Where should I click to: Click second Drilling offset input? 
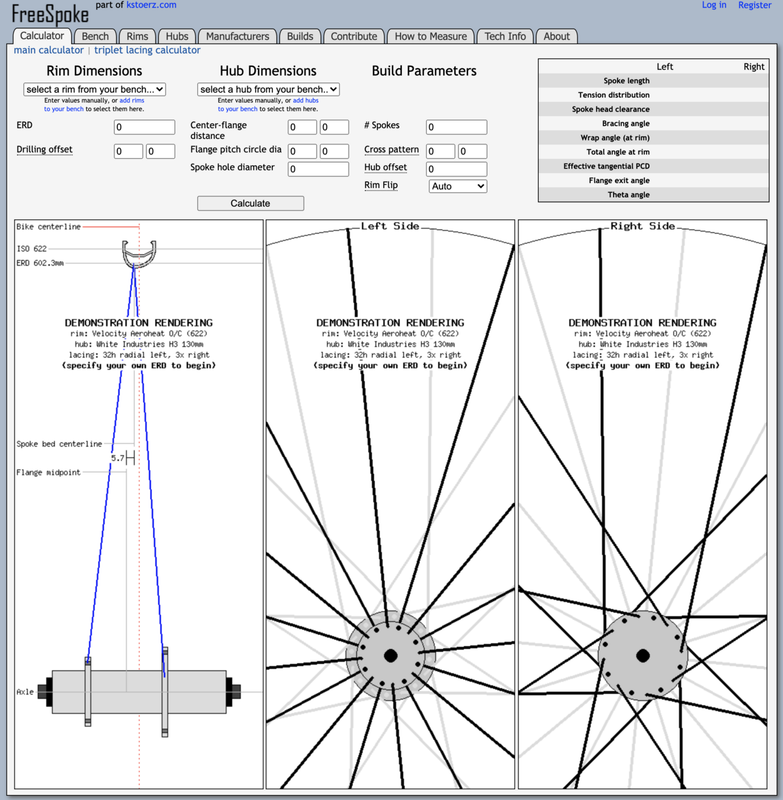160,152
